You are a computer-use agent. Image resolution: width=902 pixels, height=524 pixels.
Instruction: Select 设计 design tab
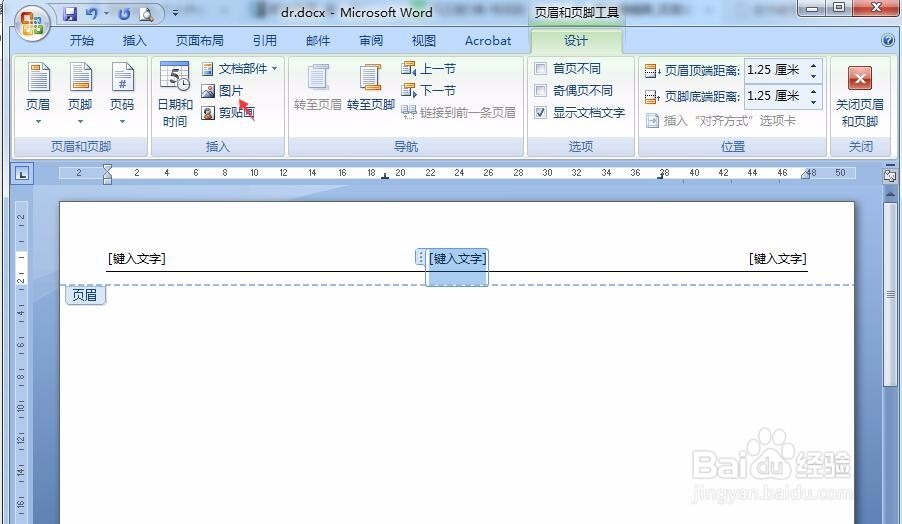(x=576, y=40)
